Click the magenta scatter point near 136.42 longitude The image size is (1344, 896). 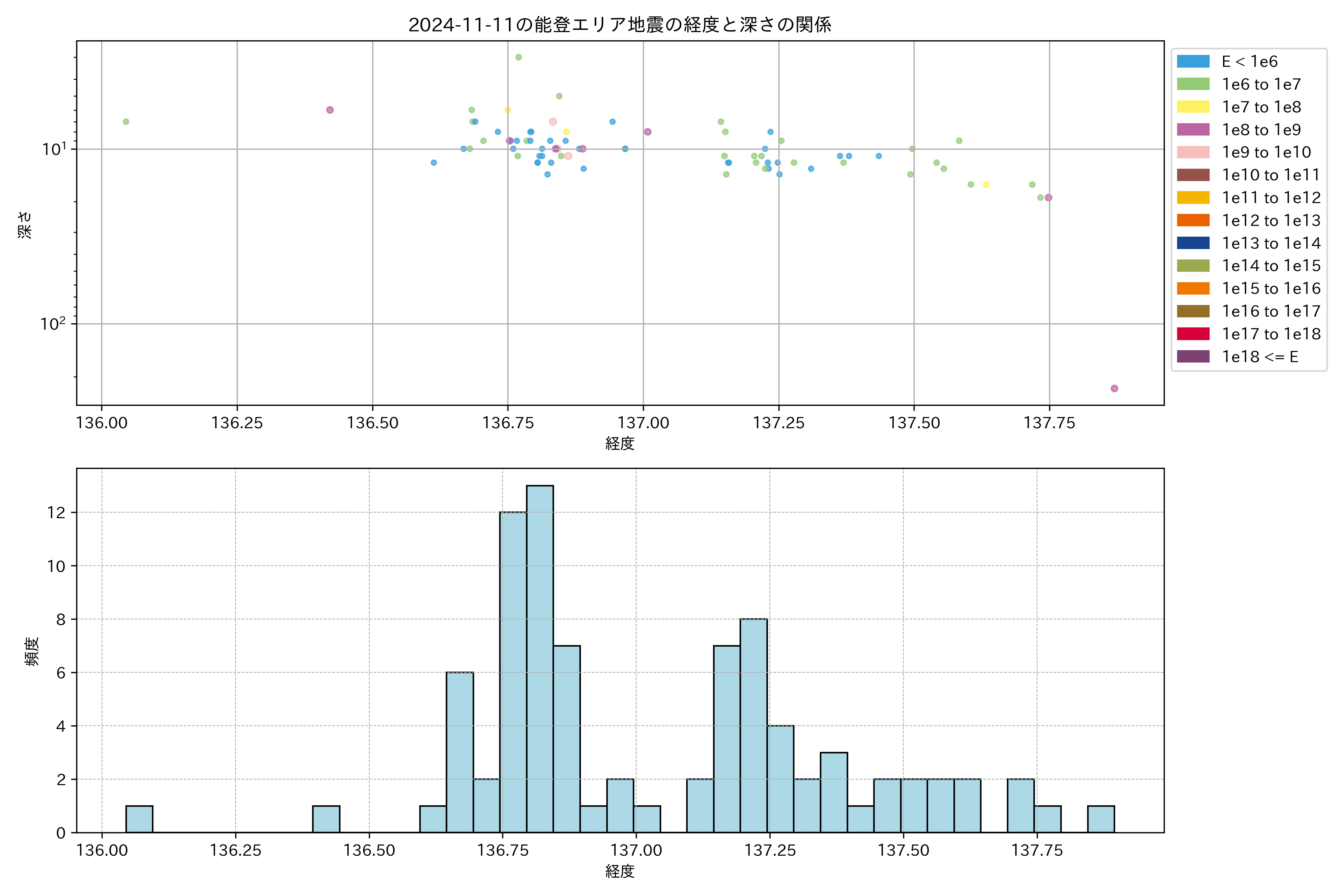[x=330, y=110]
